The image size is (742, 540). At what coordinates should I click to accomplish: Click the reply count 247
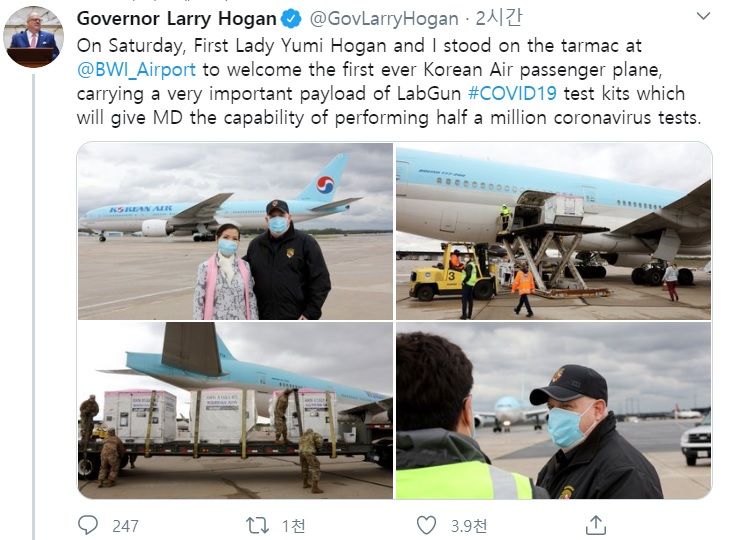click(125, 526)
